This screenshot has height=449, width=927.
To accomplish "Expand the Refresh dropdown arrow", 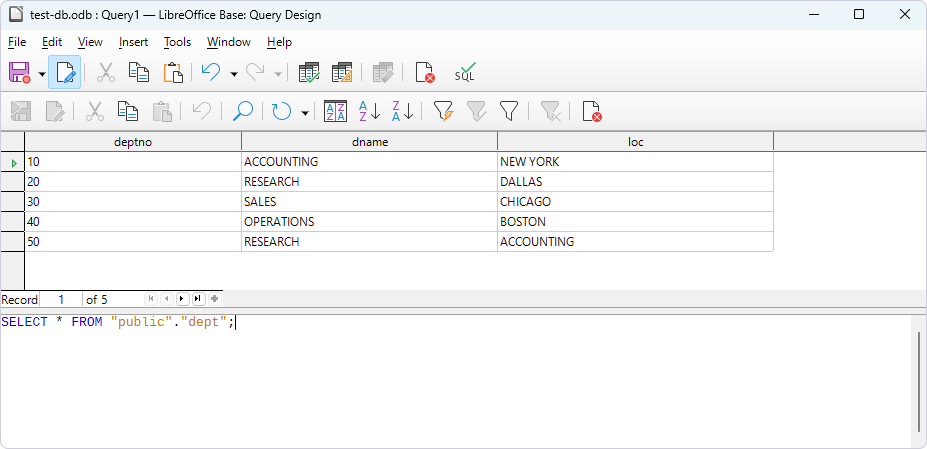I will [x=305, y=112].
